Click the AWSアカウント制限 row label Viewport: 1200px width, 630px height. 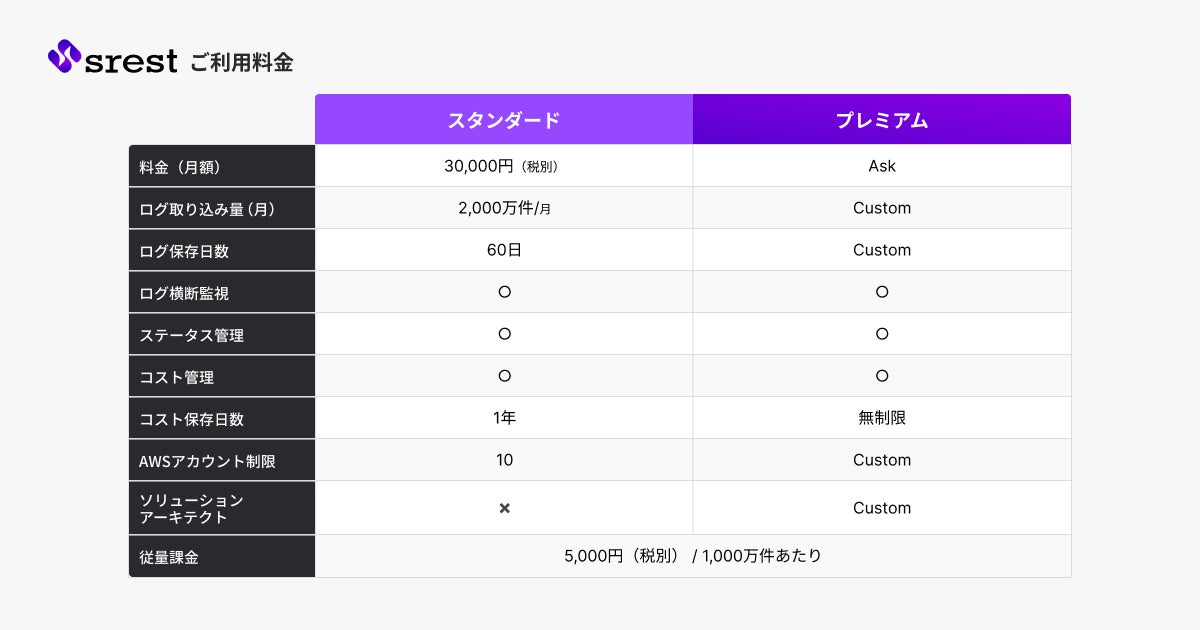click(207, 461)
